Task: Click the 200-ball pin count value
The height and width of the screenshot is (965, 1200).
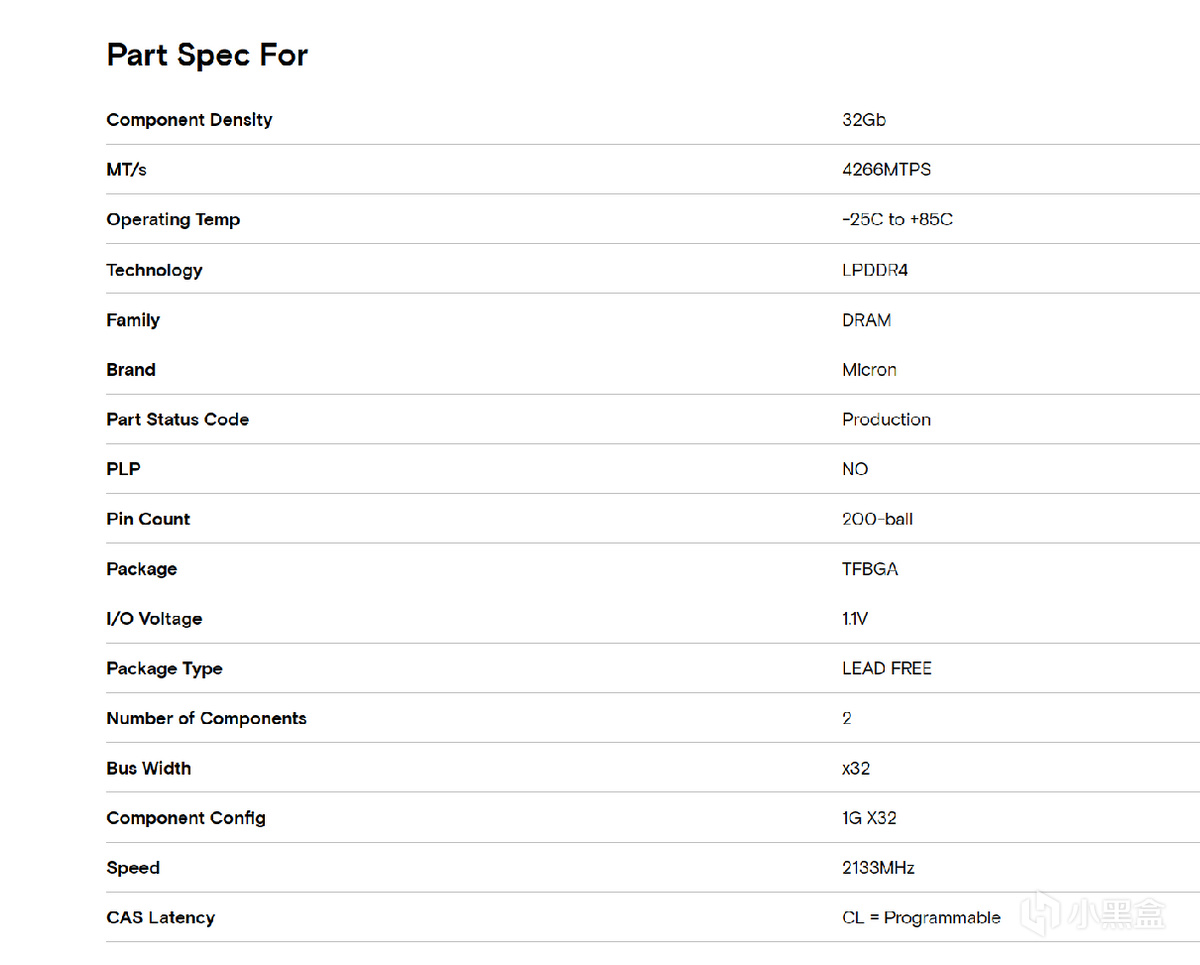Action: 877,519
